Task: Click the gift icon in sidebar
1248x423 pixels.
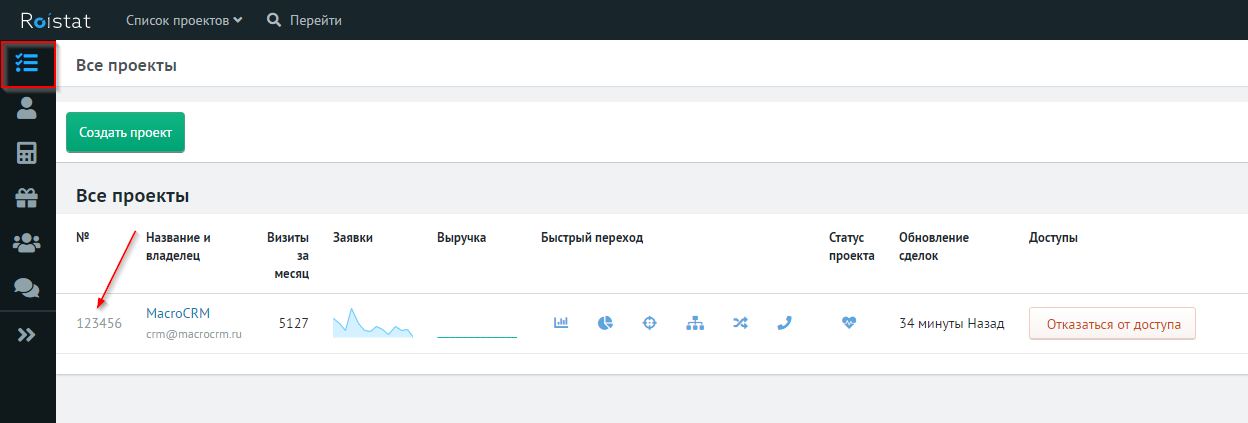Action: [27, 199]
